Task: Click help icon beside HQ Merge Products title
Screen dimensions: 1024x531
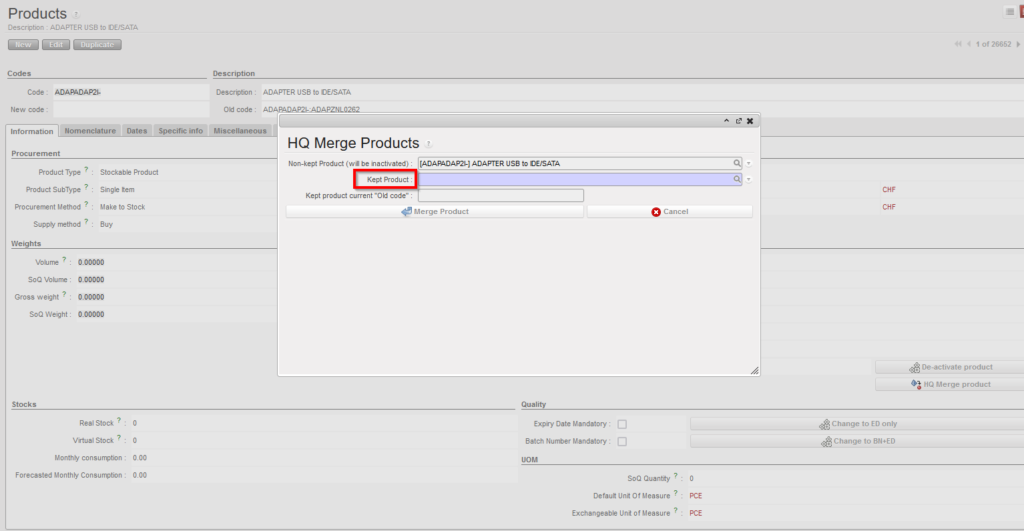Action: [x=429, y=145]
